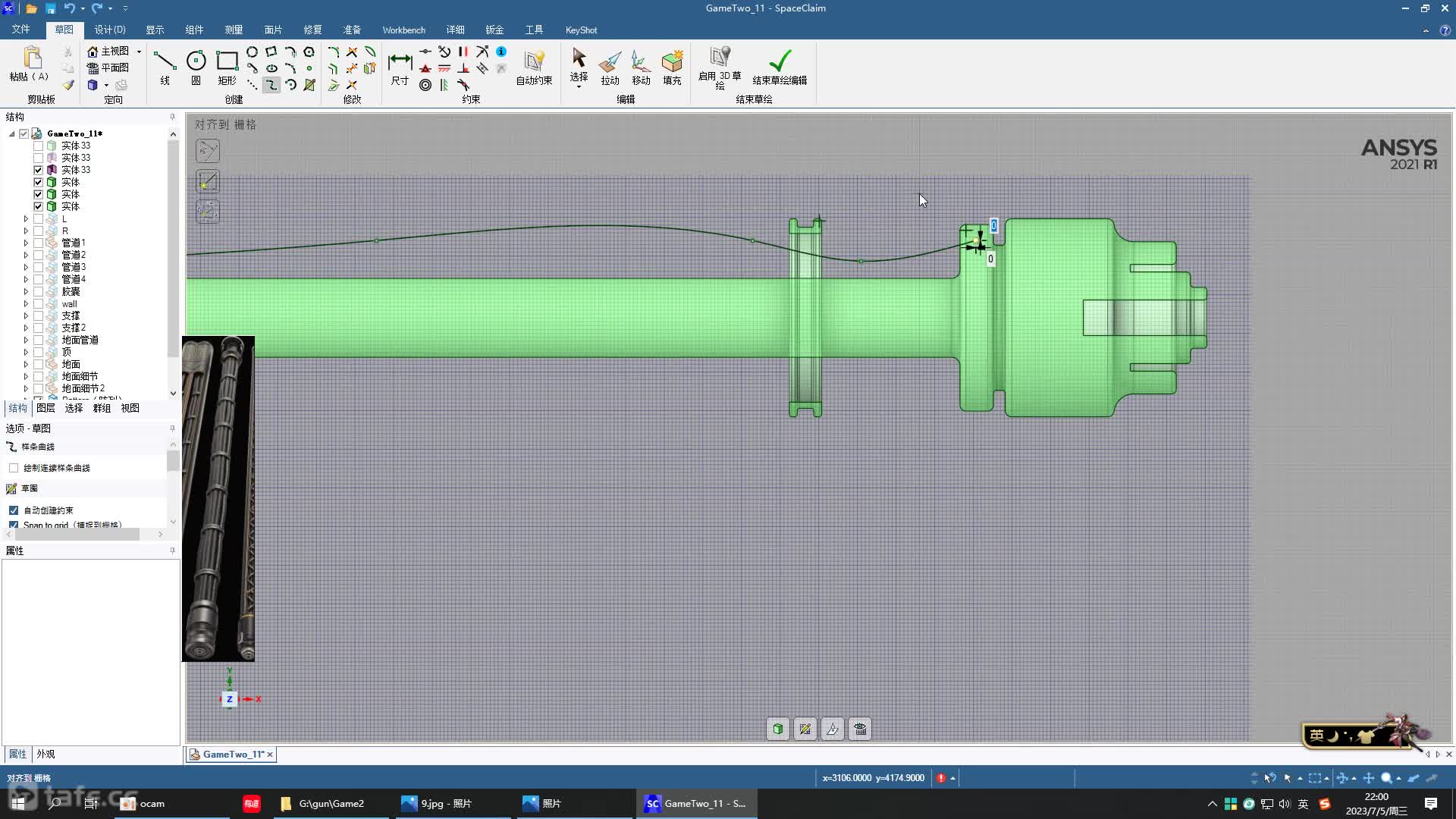Select the Line sketch tool
Image resolution: width=1456 pixels, height=819 pixels.
[165, 67]
